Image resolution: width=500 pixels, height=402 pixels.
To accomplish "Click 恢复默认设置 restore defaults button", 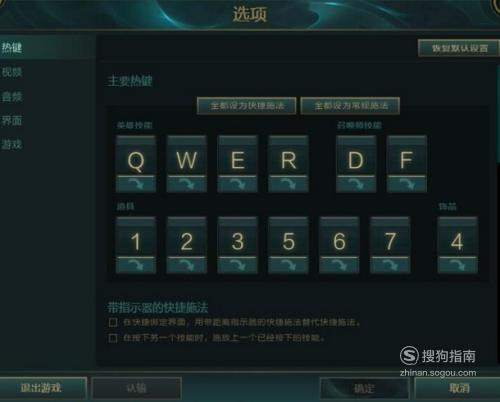I will (x=459, y=48).
